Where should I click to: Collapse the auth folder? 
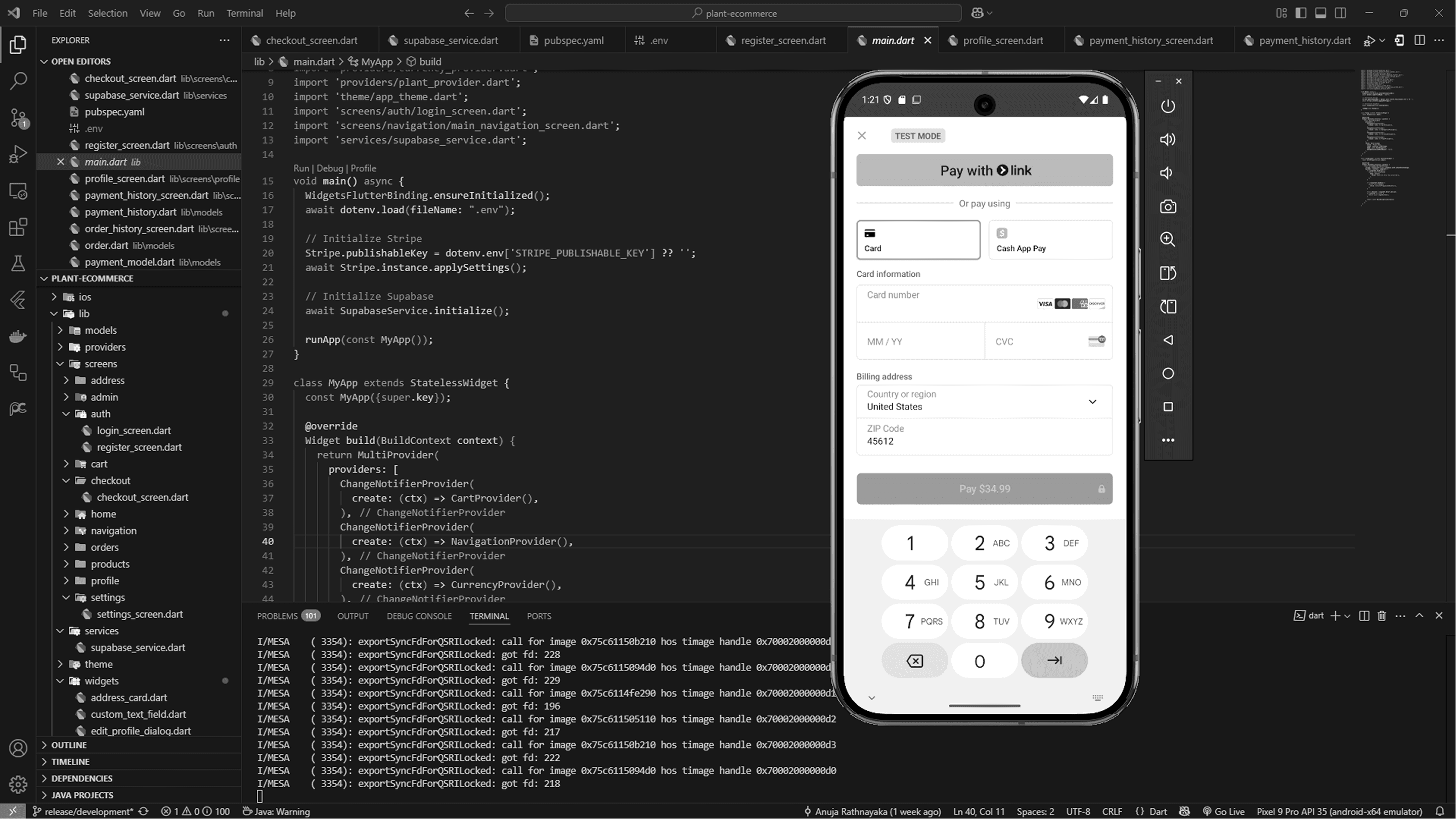pyautogui.click(x=100, y=413)
